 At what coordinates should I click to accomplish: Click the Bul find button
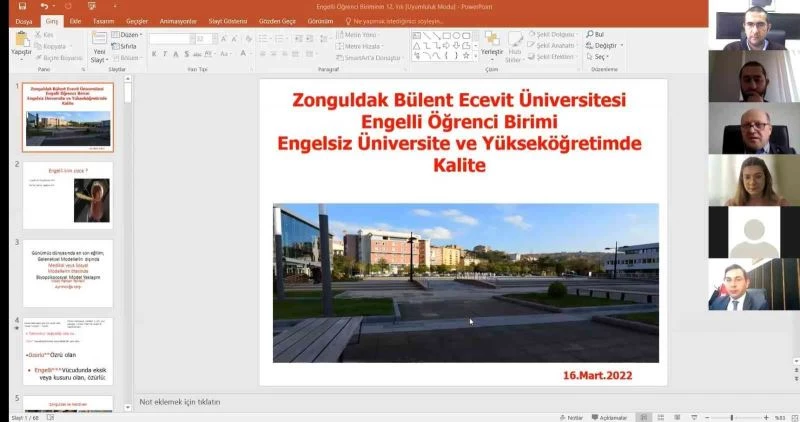click(x=595, y=34)
